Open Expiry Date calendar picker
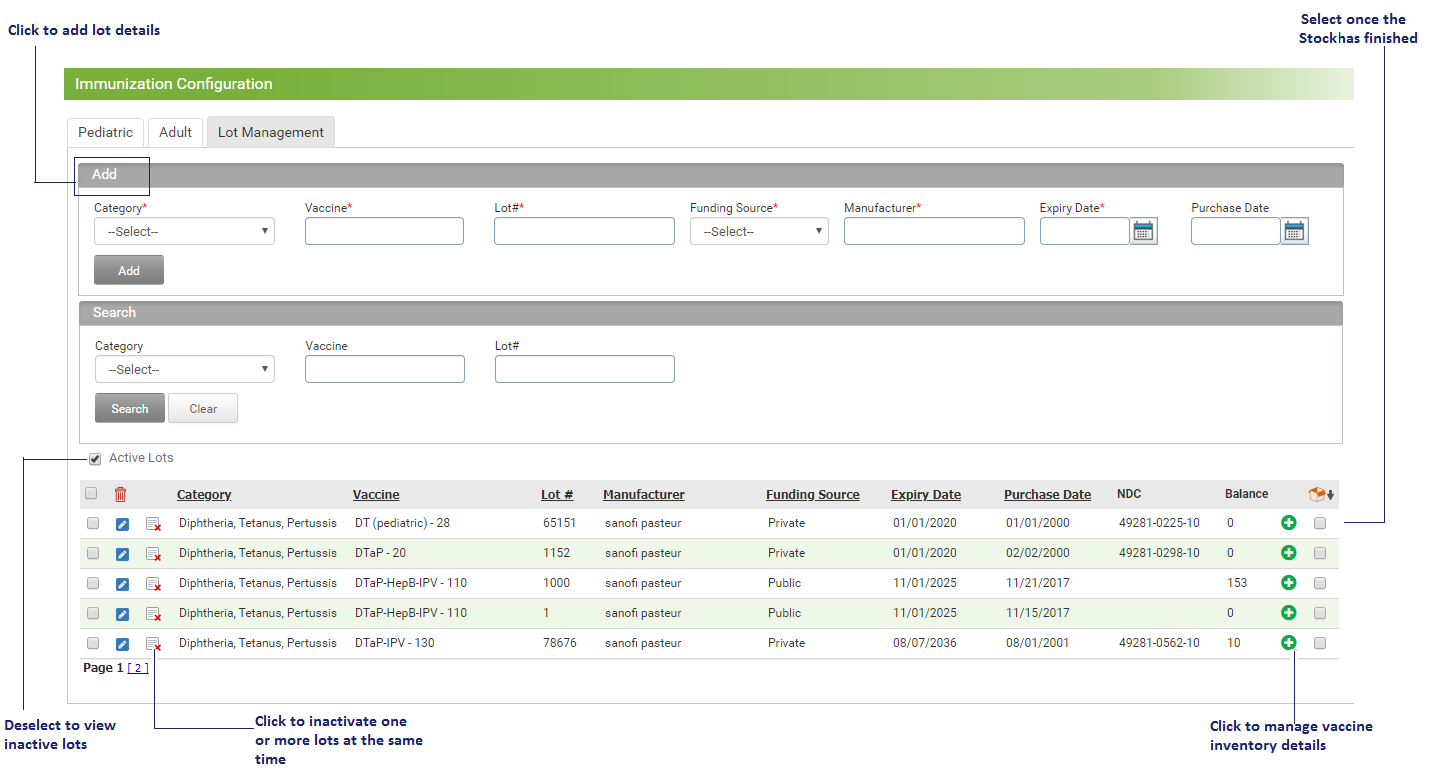1434x778 pixels. (1143, 231)
